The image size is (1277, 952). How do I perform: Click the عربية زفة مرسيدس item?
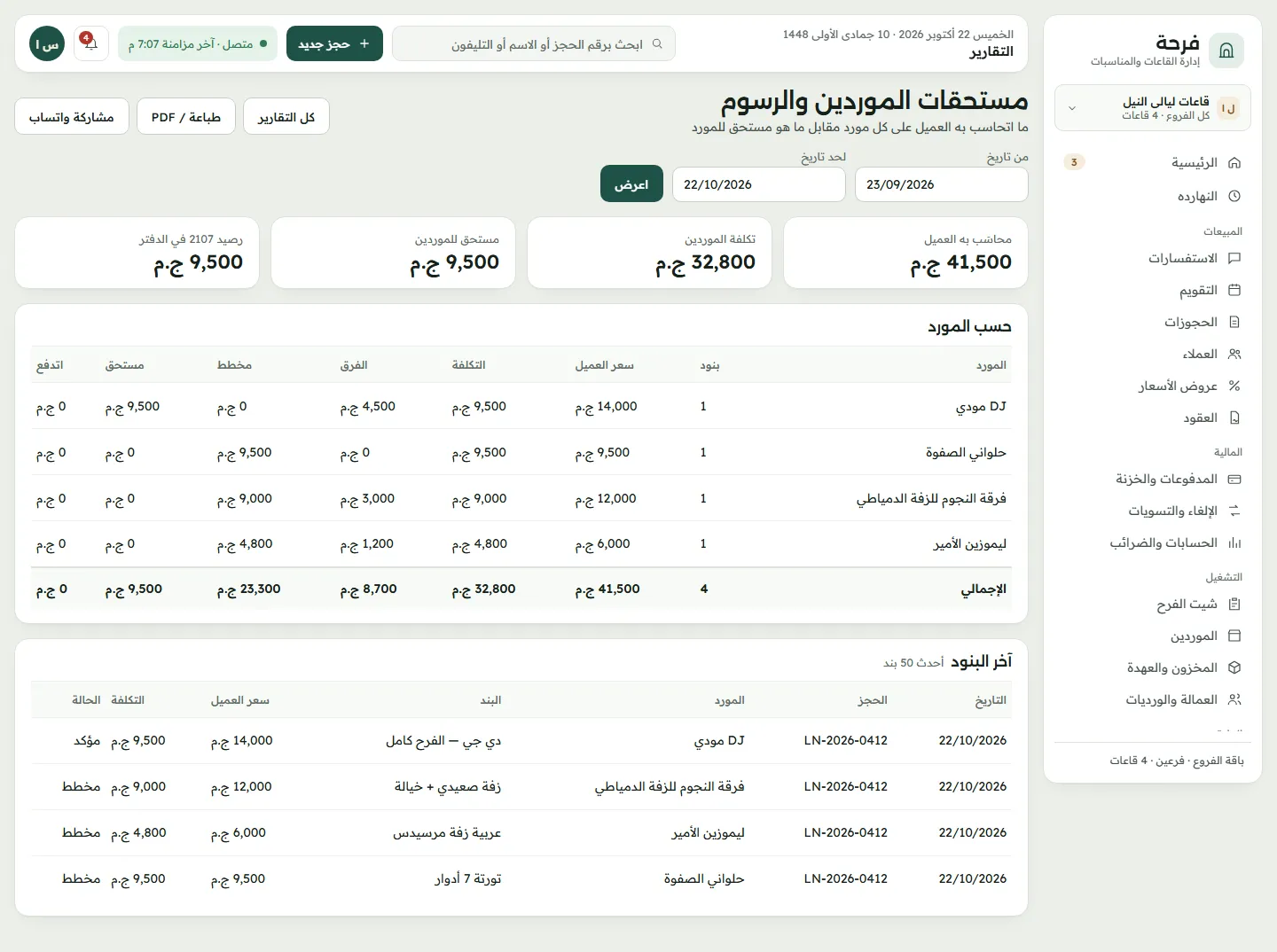coord(447,832)
